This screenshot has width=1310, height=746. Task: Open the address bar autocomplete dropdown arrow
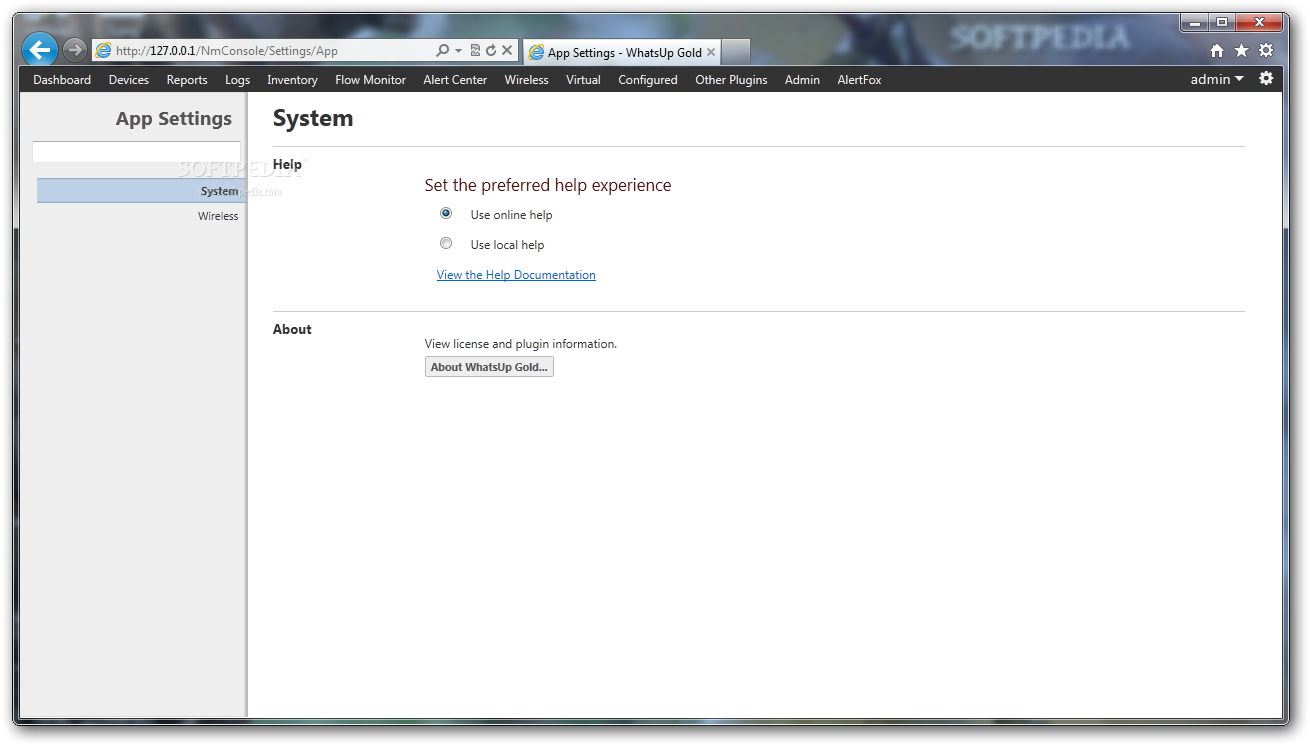tap(458, 50)
